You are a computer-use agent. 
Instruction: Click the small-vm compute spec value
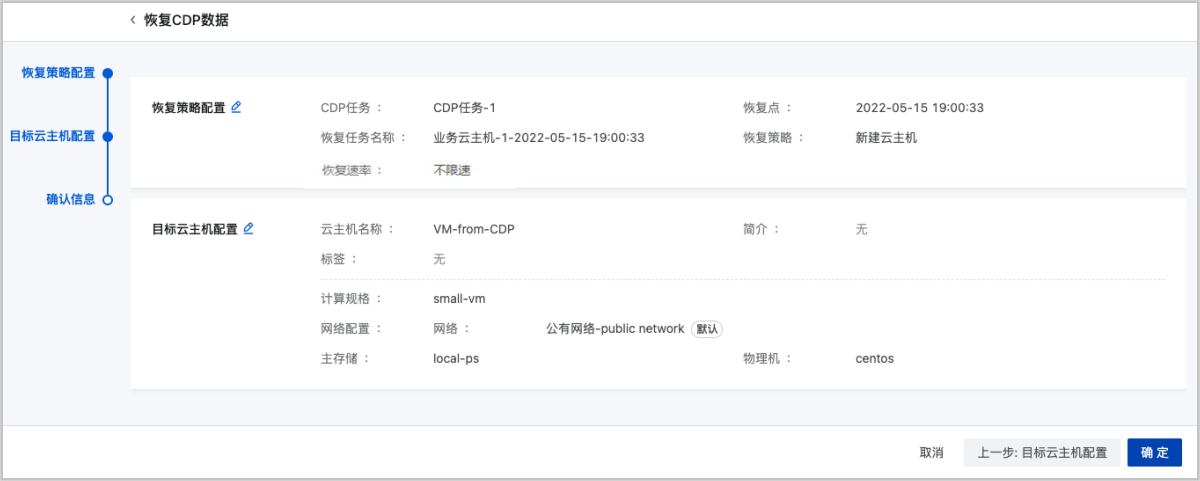(x=459, y=299)
